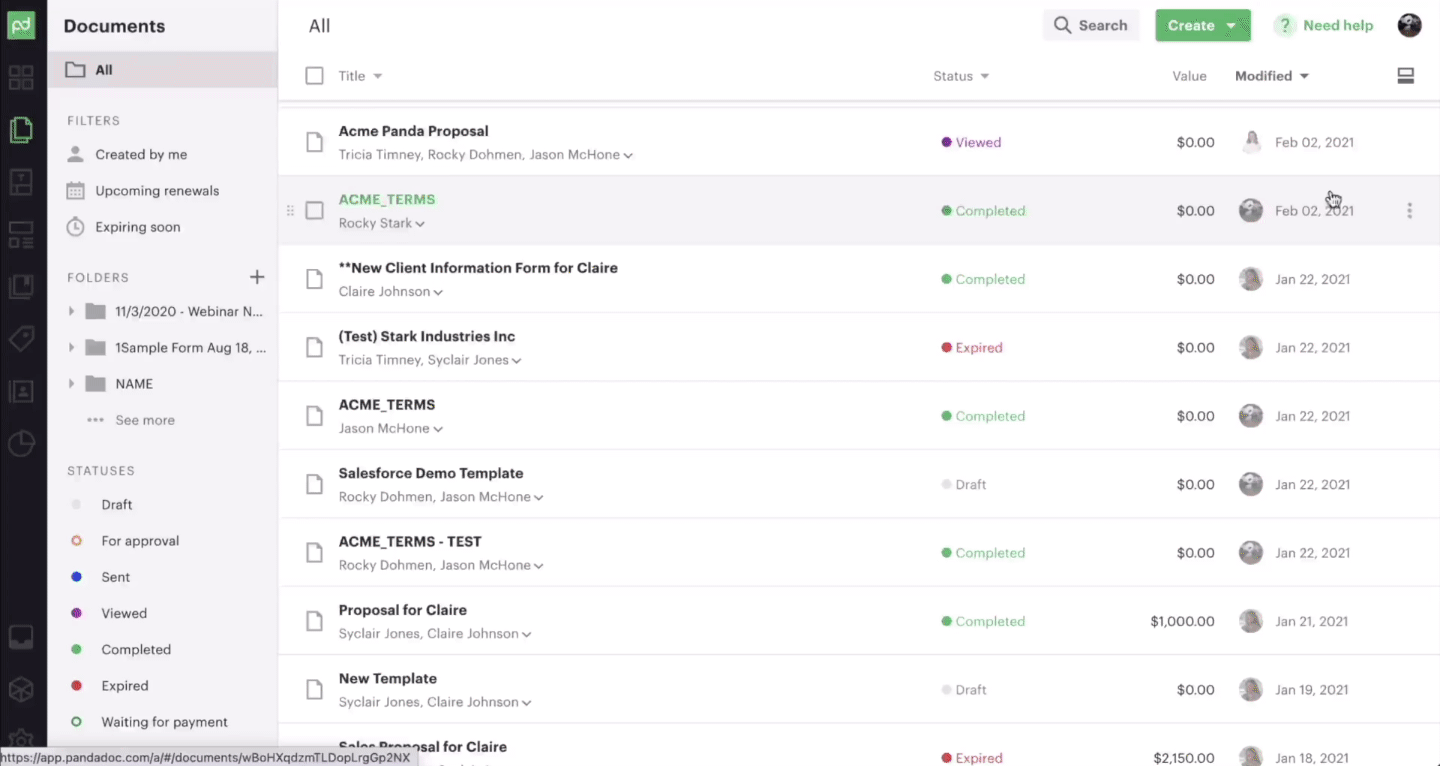
Task: Open the contacts icon in the left rail
Action: (x=21, y=391)
